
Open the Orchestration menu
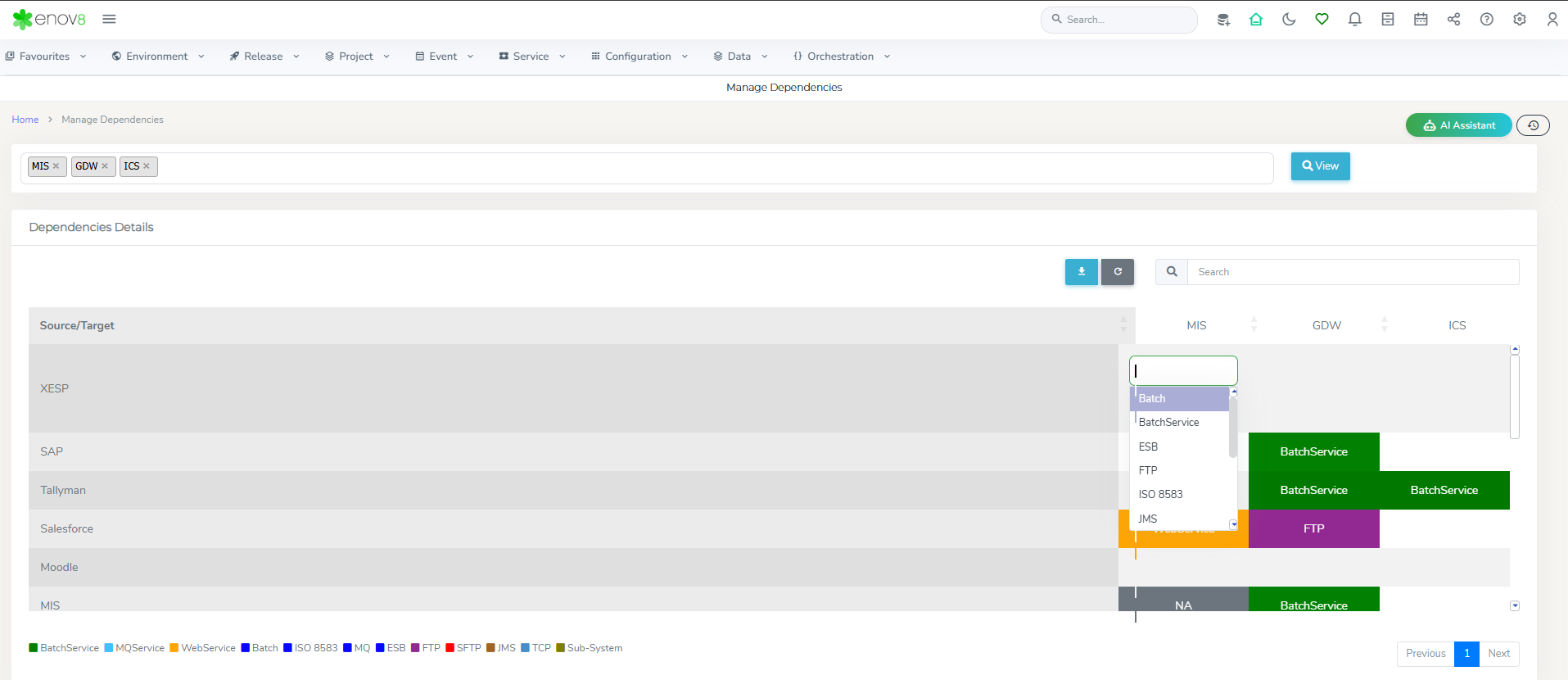coord(841,57)
